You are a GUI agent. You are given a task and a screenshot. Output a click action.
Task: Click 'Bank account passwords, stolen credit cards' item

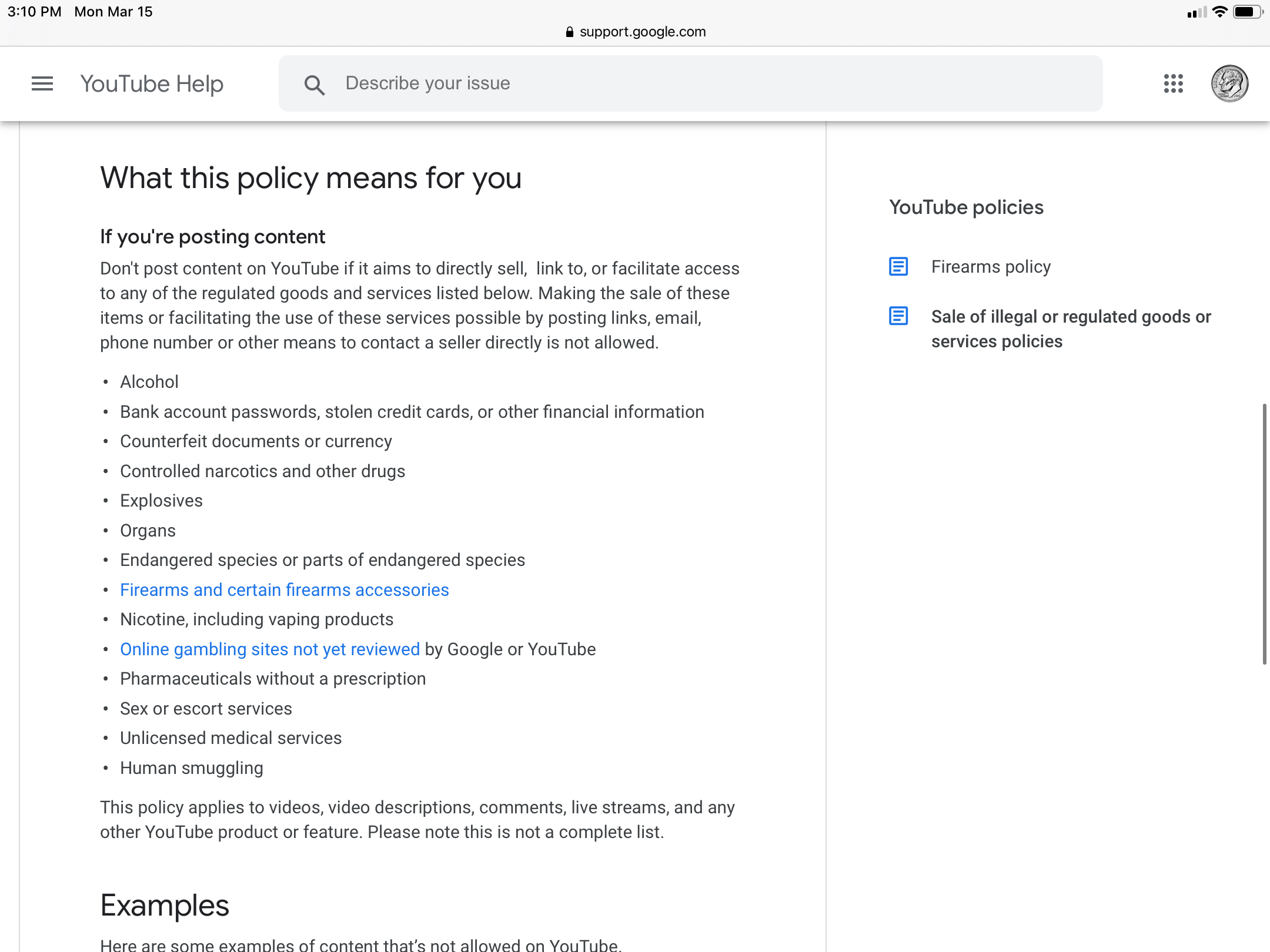(412, 412)
